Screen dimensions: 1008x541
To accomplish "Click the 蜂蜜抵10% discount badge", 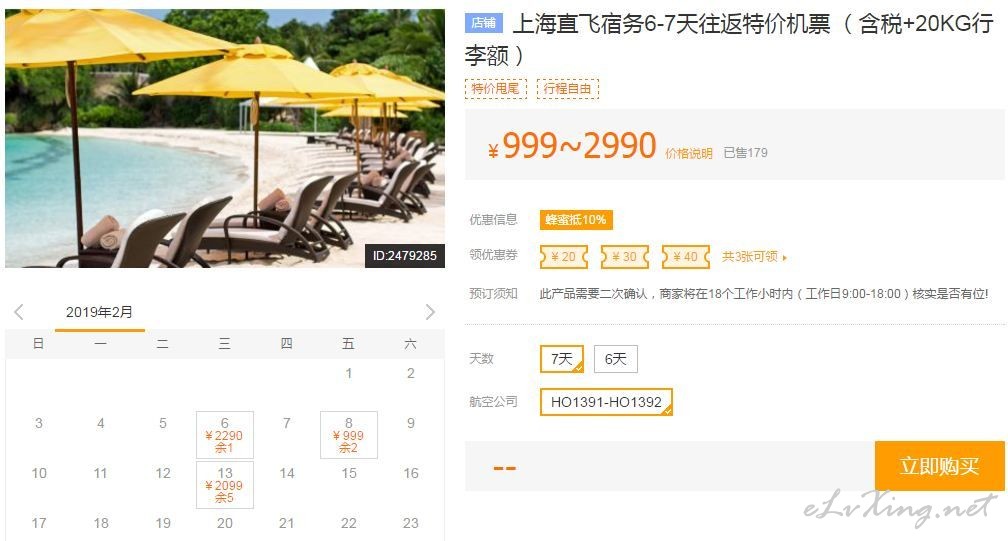I will 576,220.
